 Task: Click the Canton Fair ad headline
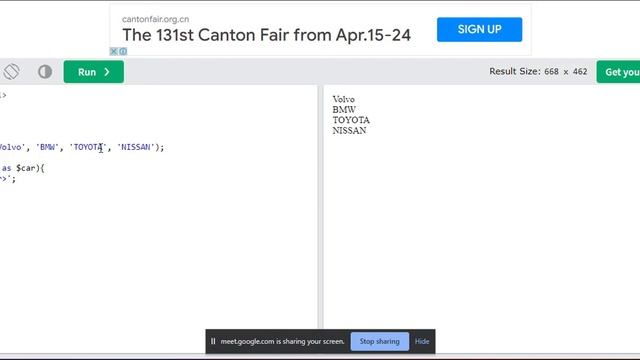pyautogui.click(x=267, y=35)
